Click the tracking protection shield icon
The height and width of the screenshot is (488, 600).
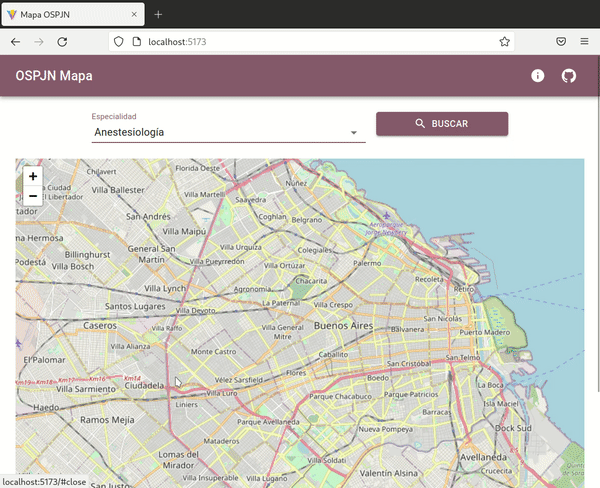pos(119,42)
